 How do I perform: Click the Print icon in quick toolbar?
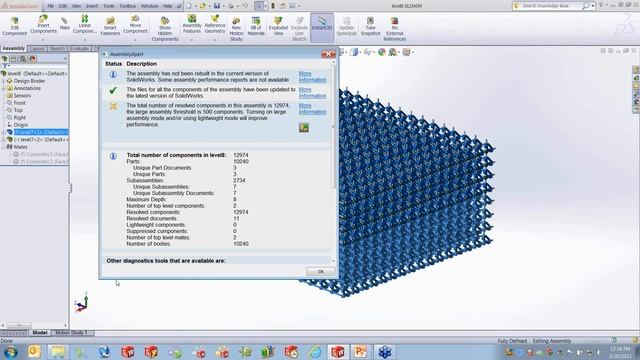tap(231, 6)
